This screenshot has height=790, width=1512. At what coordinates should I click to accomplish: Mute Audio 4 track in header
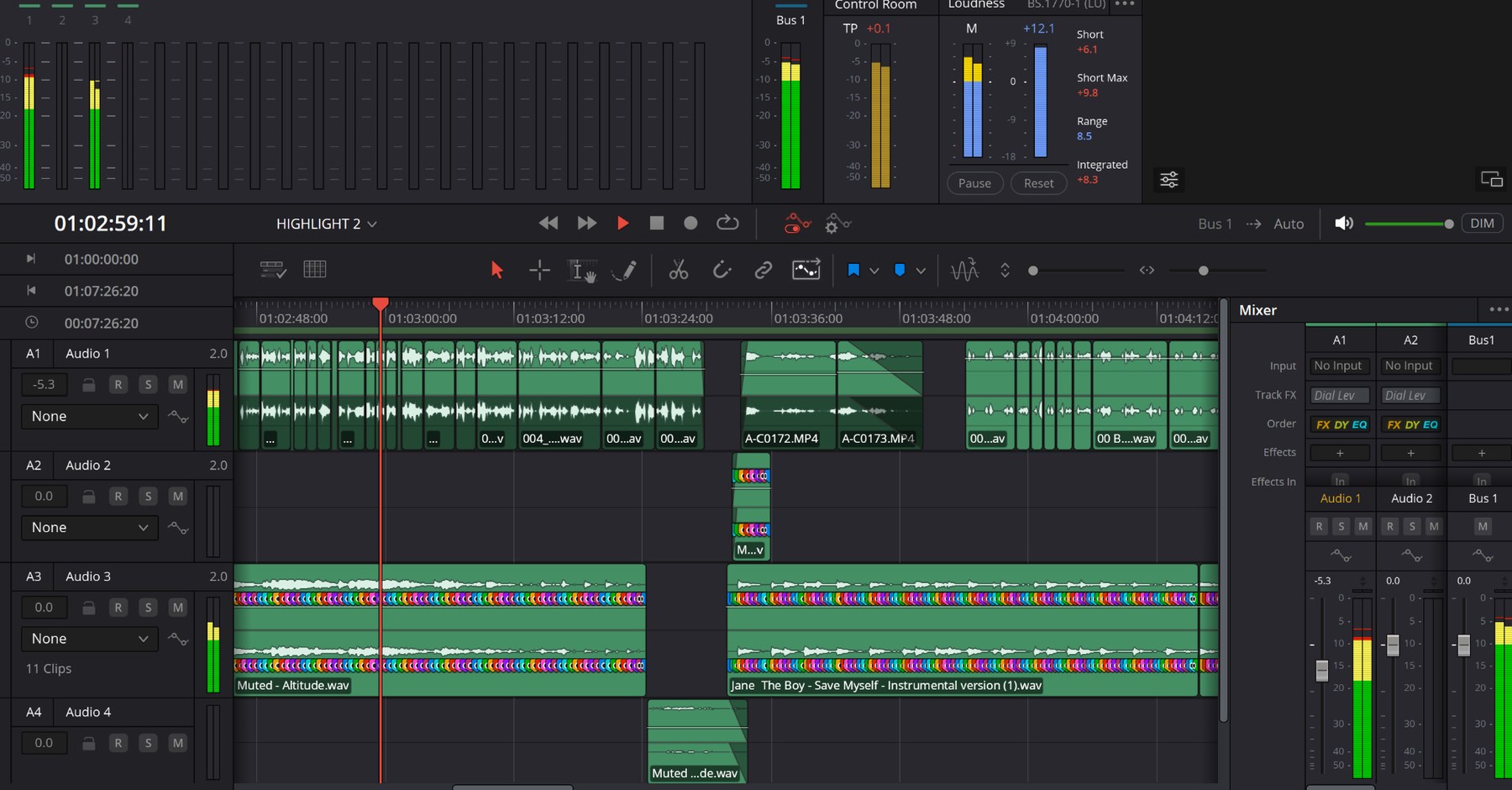(x=177, y=743)
